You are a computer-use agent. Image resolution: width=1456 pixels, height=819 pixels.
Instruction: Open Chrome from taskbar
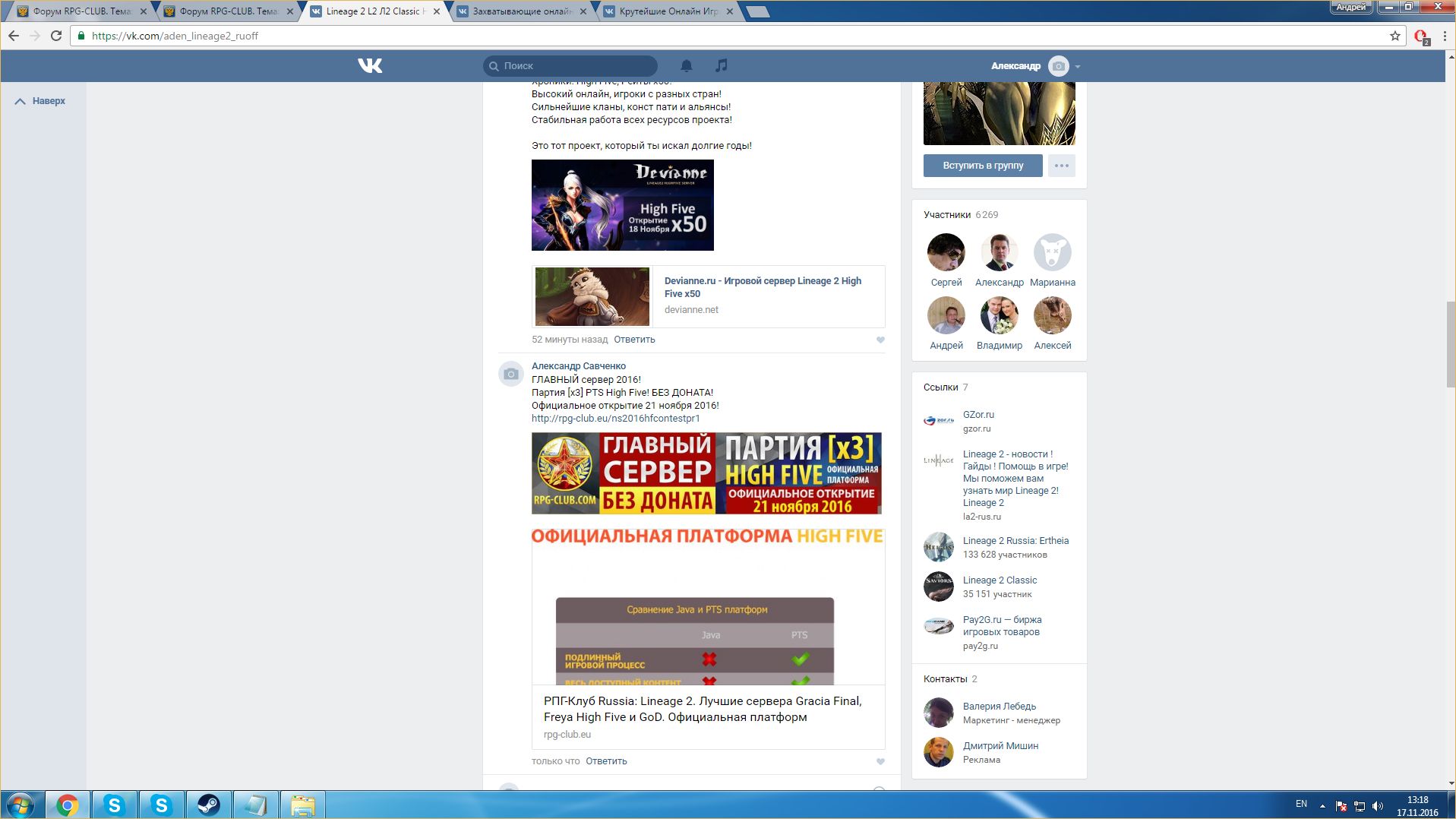[x=67, y=805]
